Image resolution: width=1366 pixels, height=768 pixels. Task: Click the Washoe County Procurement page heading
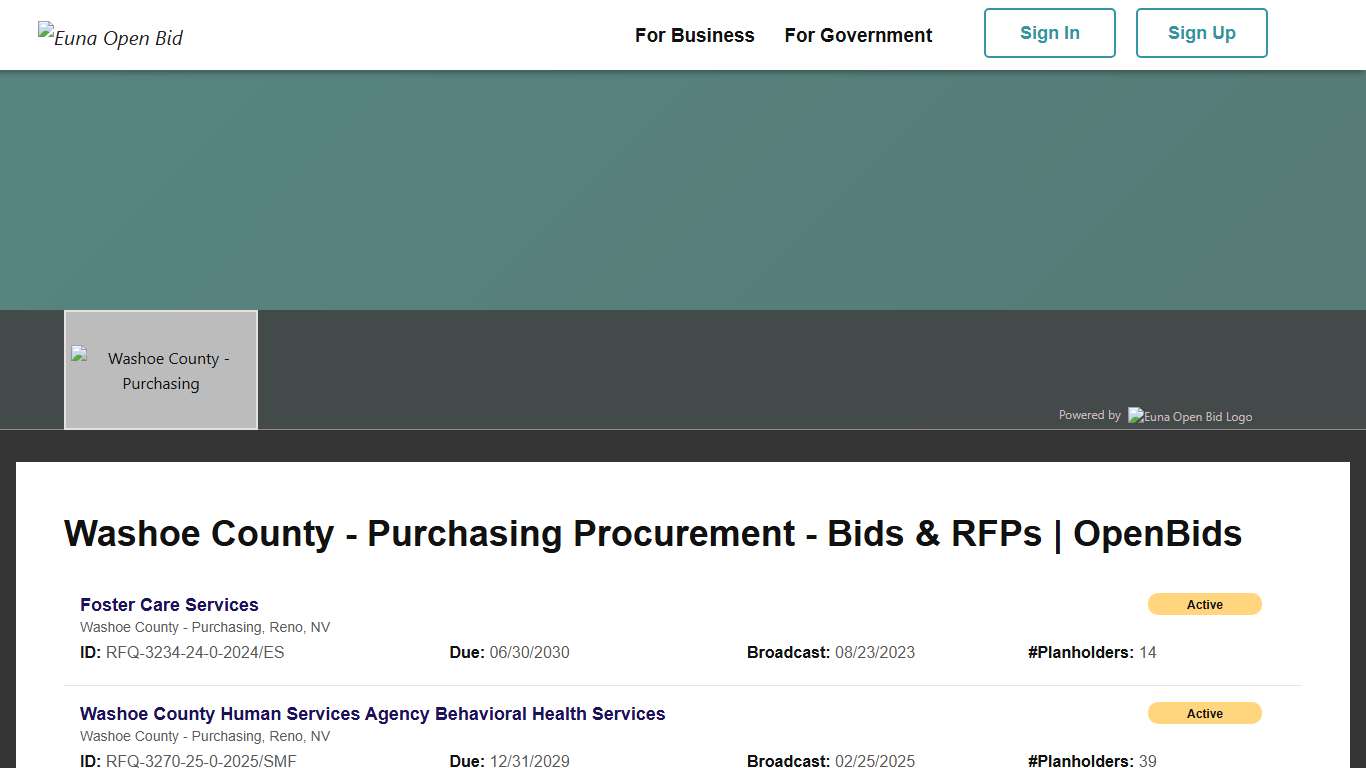(x=652, y=533)
